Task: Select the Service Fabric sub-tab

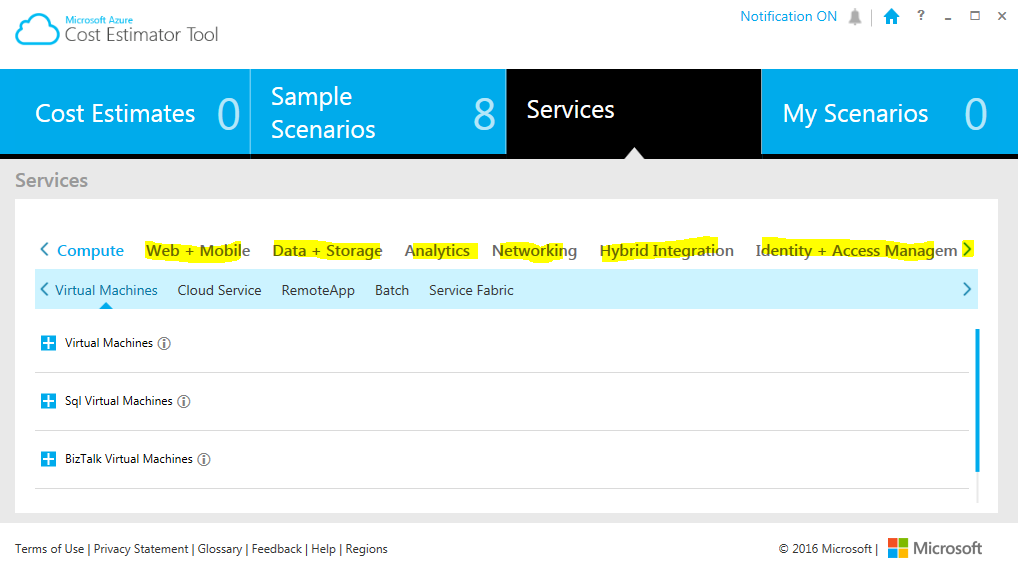Action: pos(471,290)
